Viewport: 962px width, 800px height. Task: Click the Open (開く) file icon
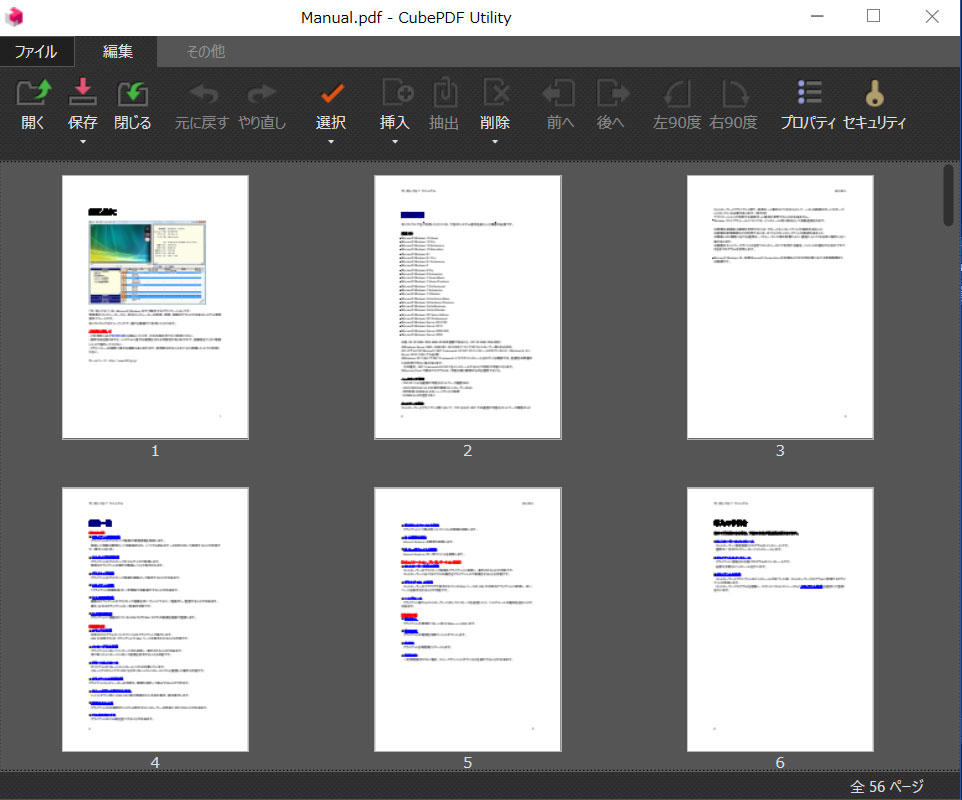click(33, 94)
